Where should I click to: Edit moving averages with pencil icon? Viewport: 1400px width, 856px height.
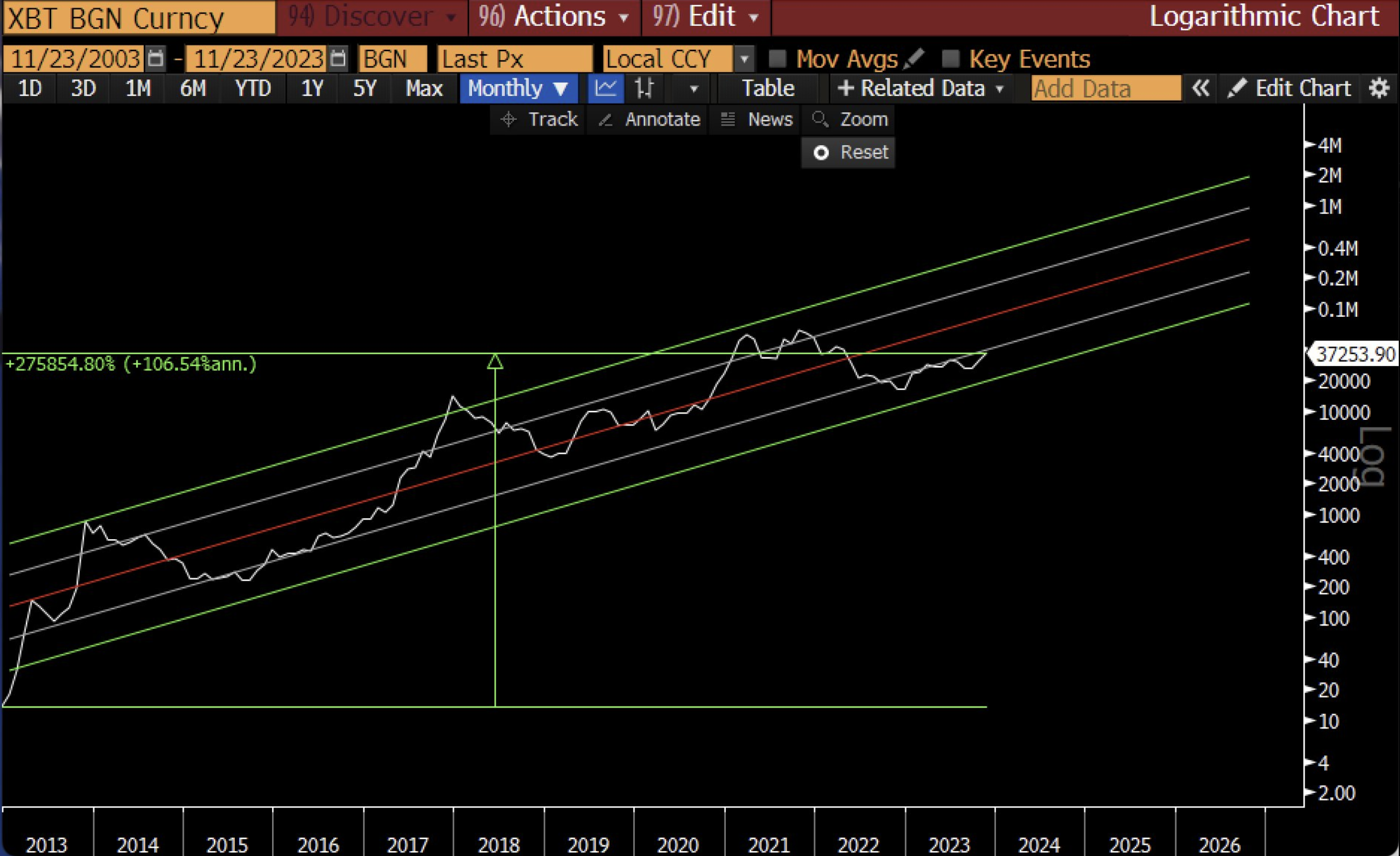(915, 59)
